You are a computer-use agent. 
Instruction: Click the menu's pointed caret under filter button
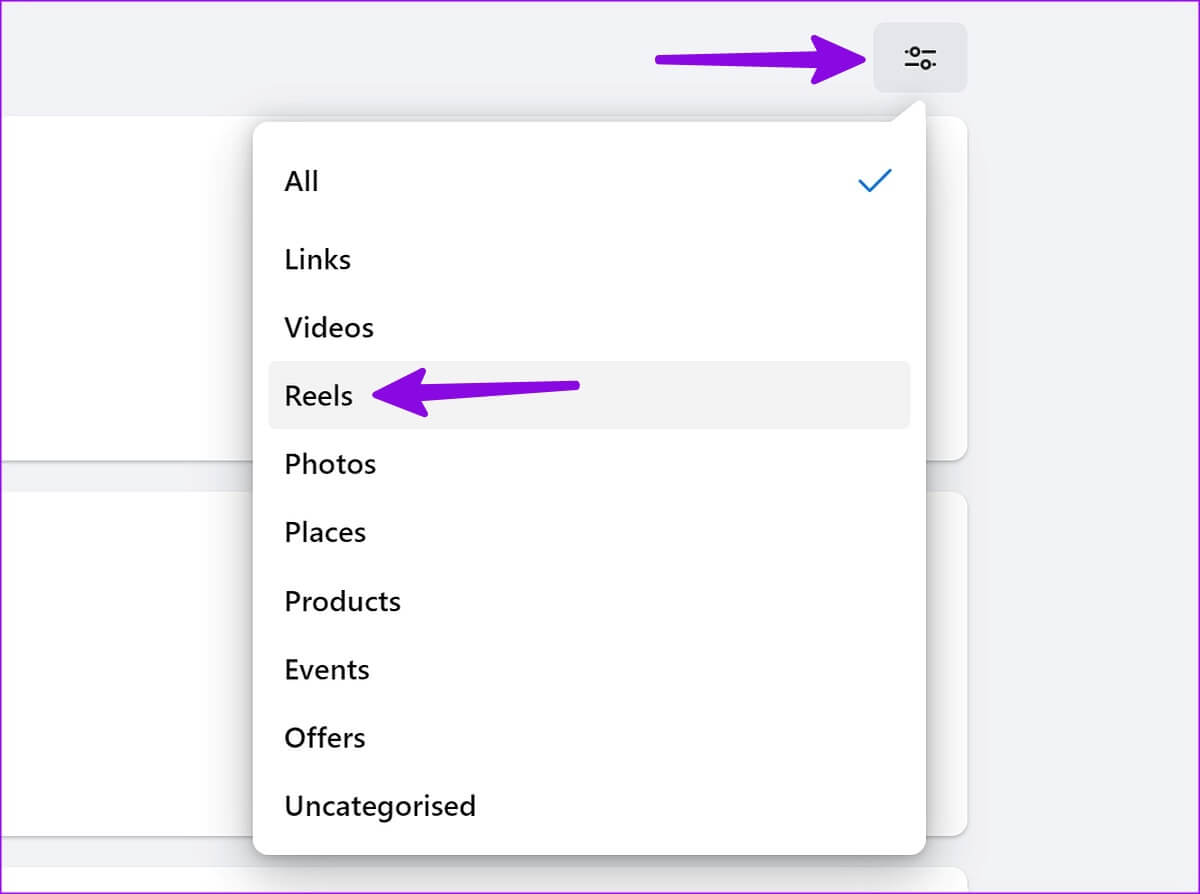[907, 111]
